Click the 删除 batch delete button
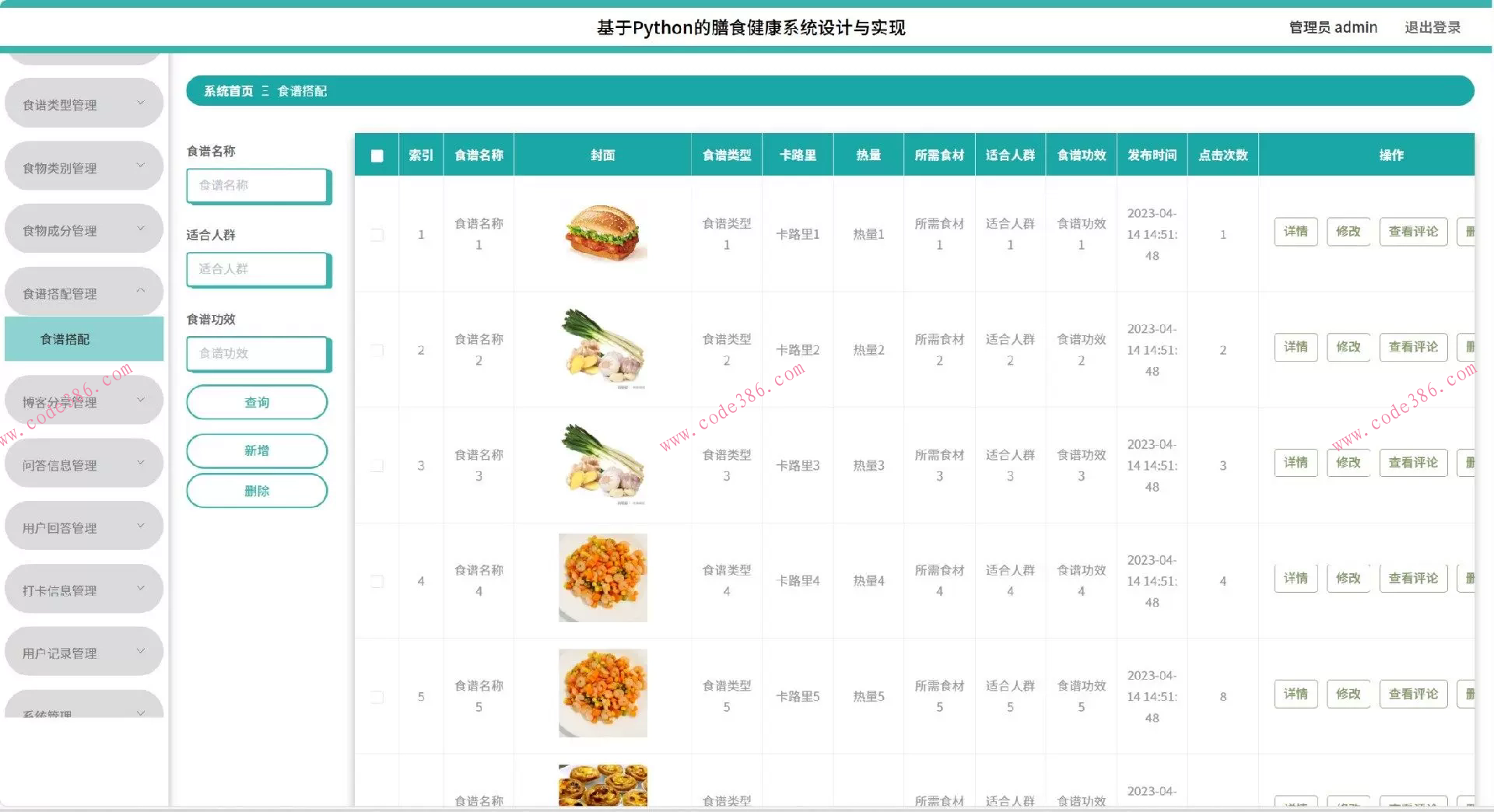Screen dimensions: 1494x812 (x=257, y=491)
